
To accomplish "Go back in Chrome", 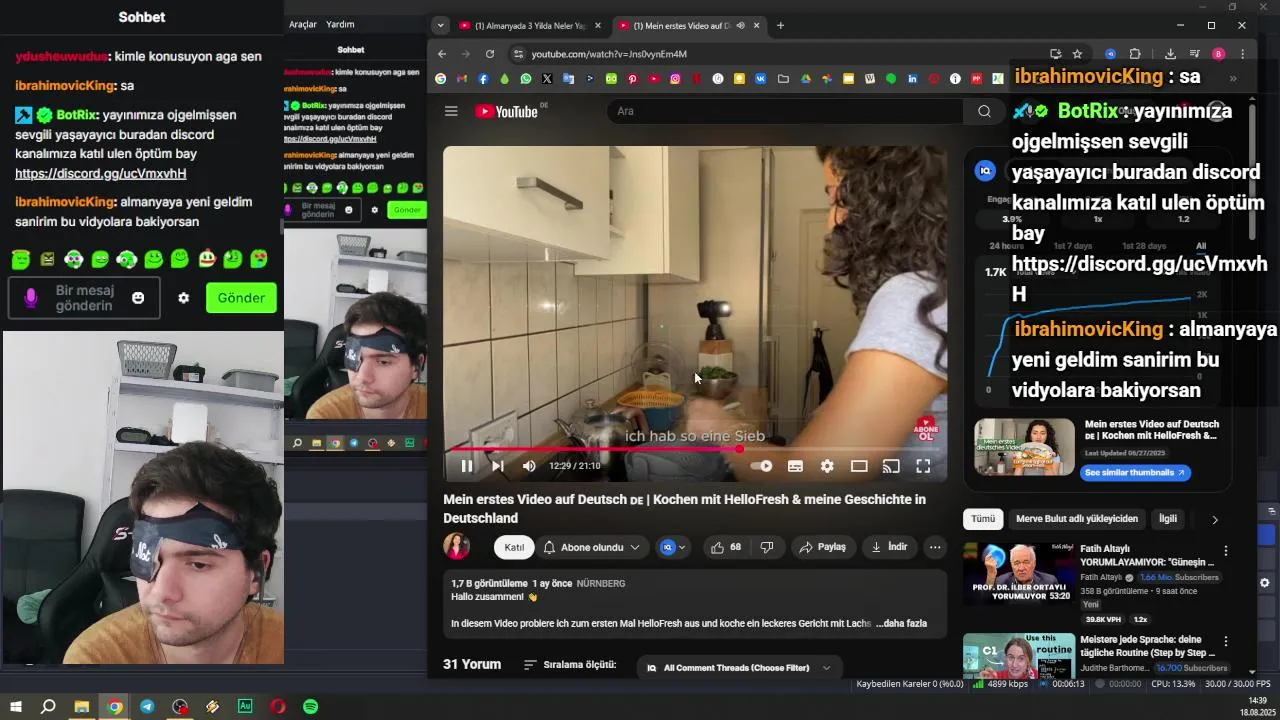I will pos(442,54).
